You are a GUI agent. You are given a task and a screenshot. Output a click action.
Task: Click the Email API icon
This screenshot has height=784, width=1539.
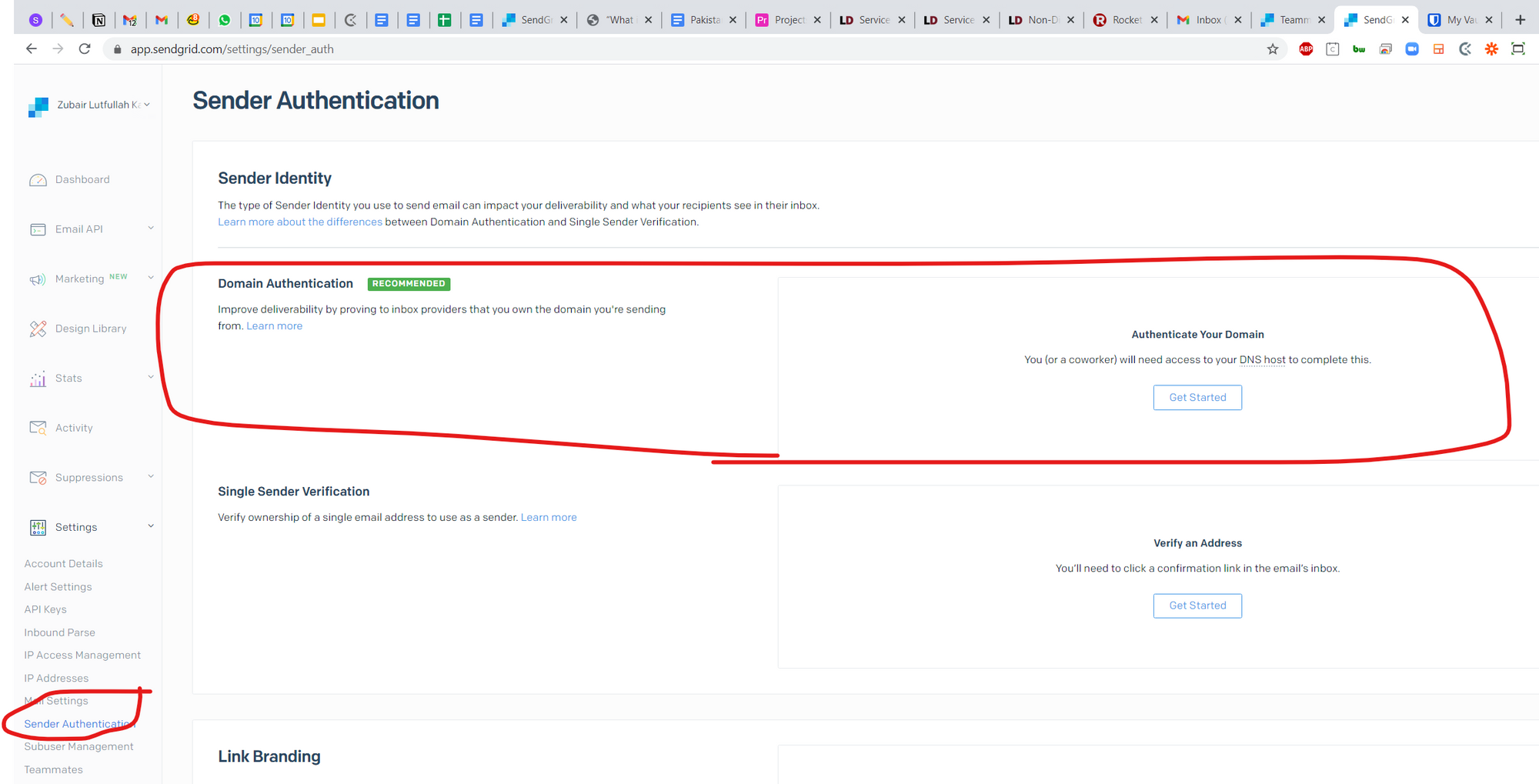38,229
